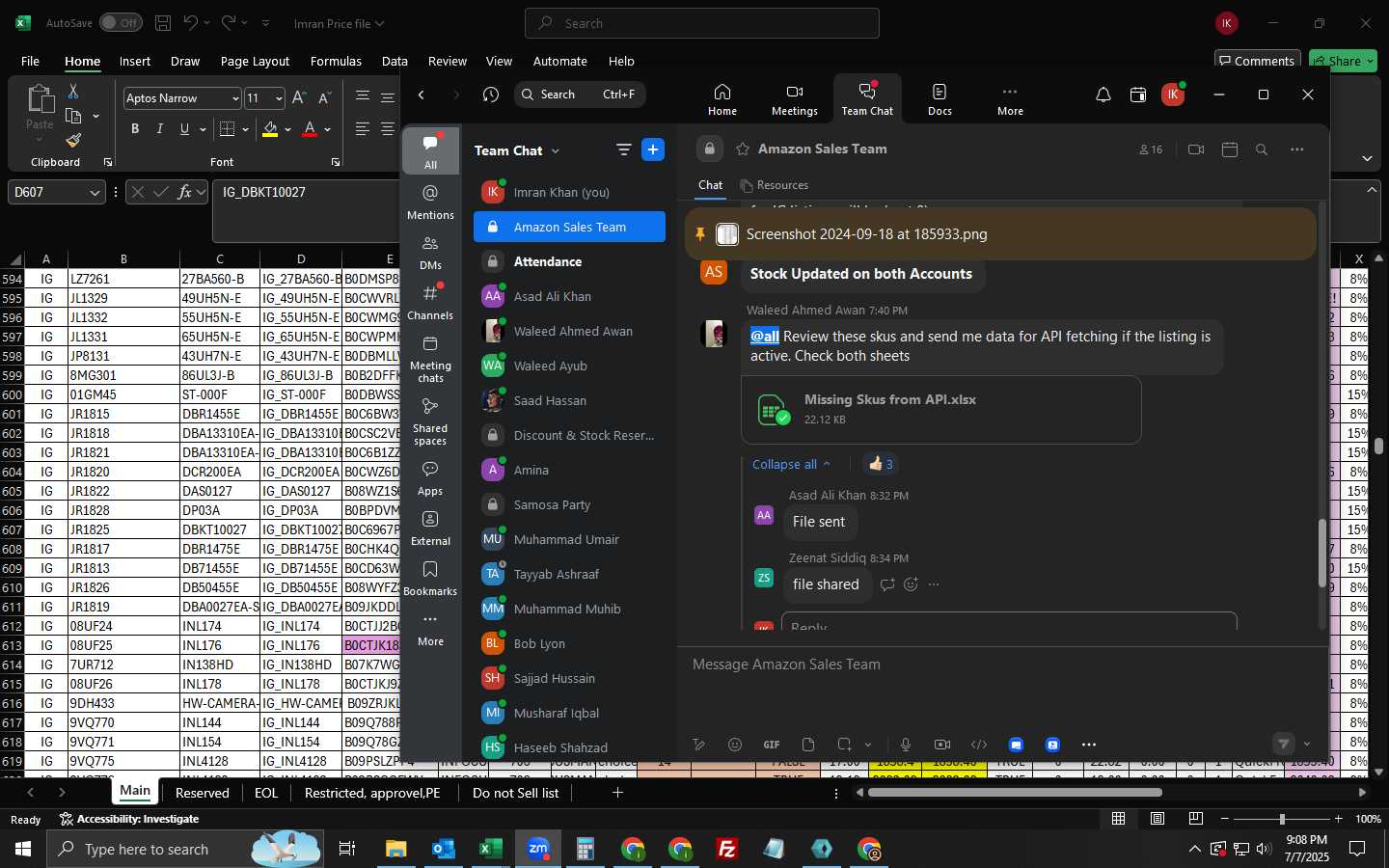Click the new chat plus button
The height and width of the screenshot is (868, 1389).
tap(653, 149)
